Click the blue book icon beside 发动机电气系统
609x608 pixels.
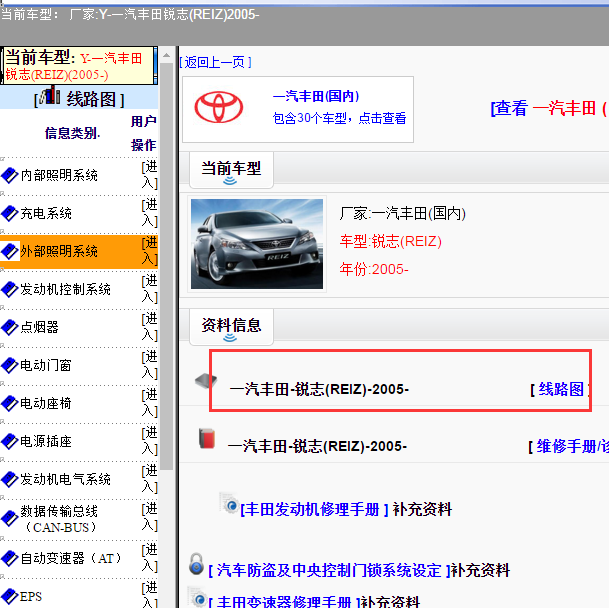pos(10,479)
